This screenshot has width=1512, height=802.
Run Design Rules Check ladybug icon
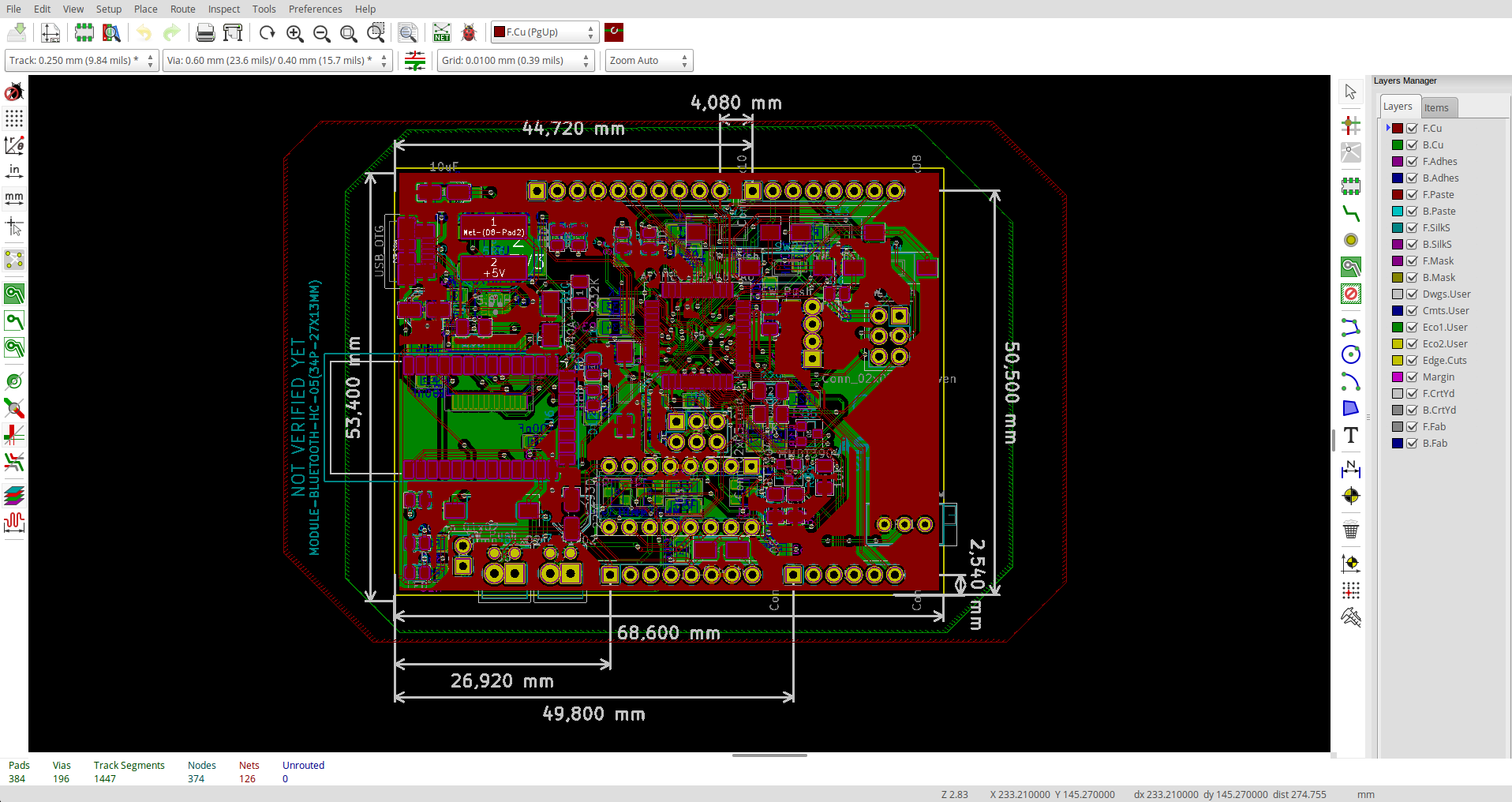469,32
